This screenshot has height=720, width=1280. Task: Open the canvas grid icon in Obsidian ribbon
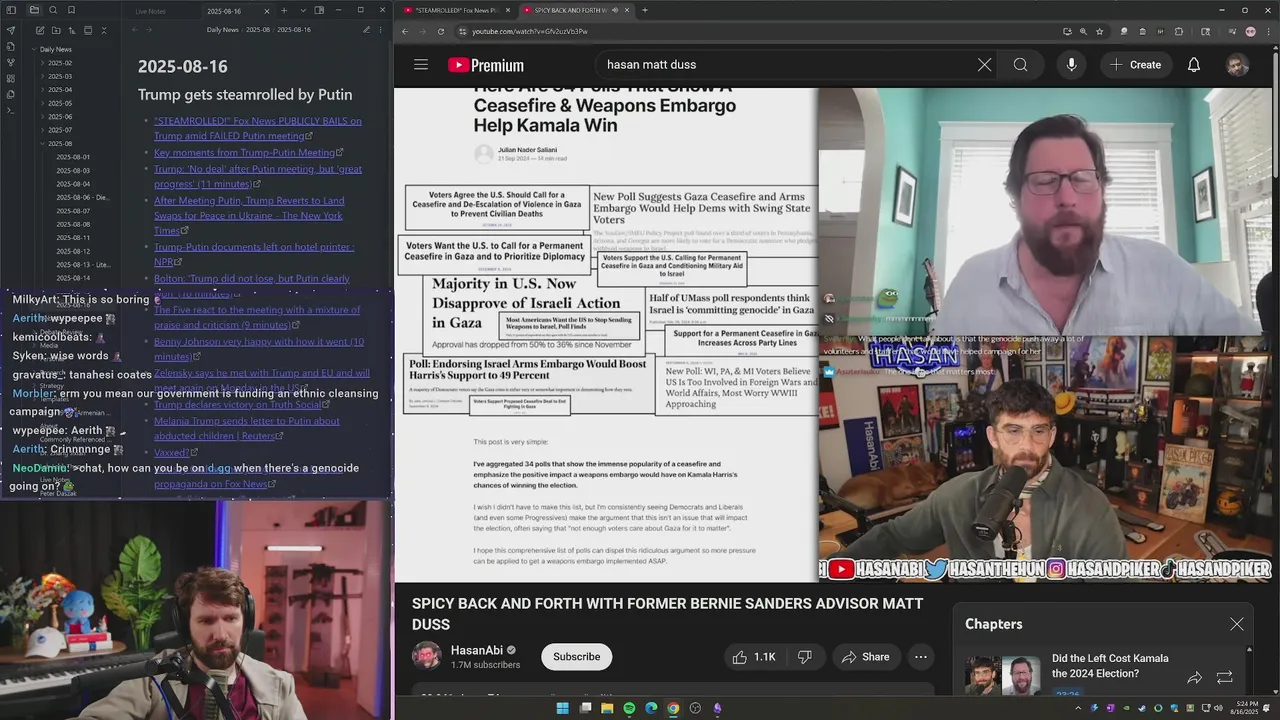11,78
